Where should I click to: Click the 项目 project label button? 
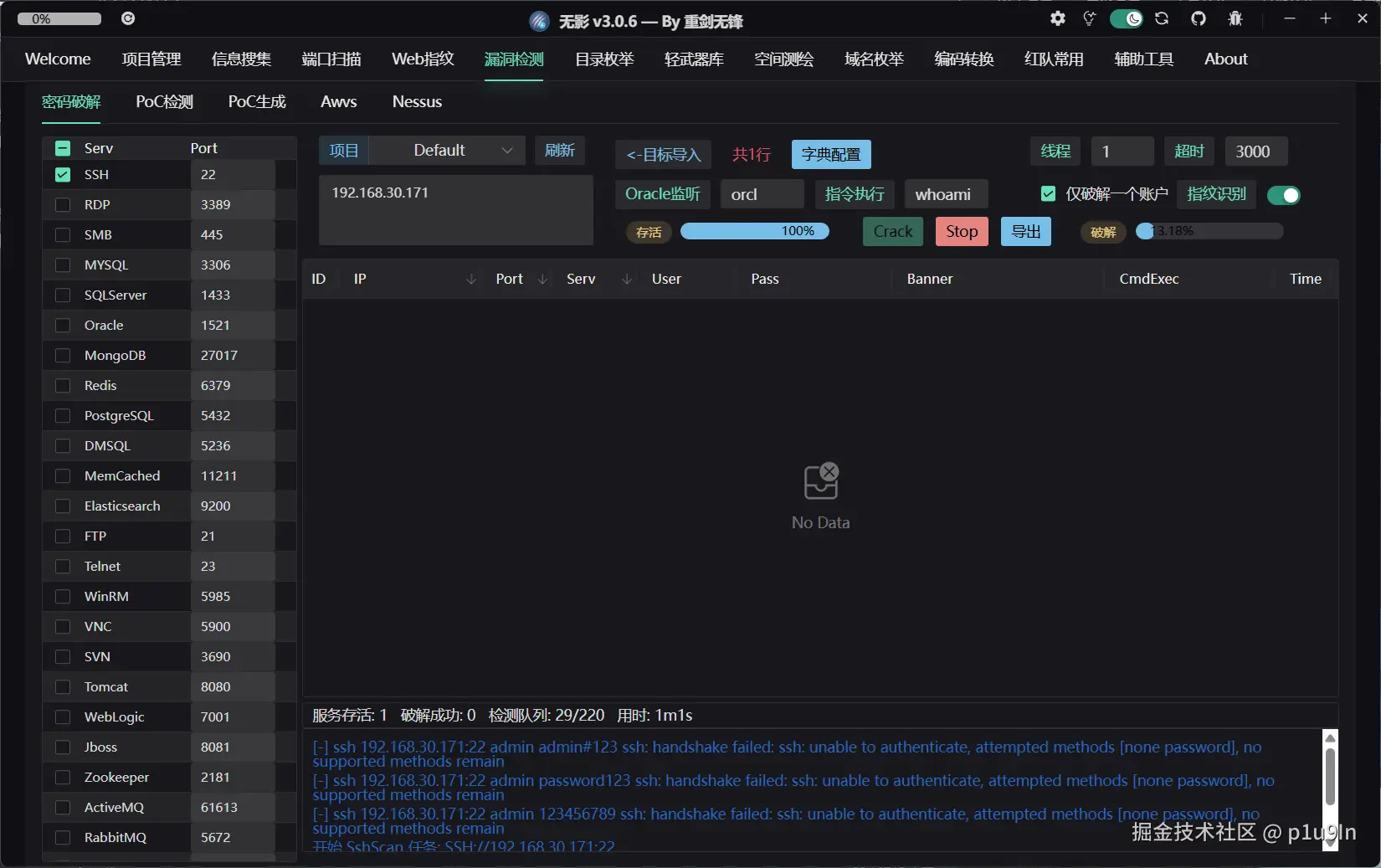click(x=344, y=151)
